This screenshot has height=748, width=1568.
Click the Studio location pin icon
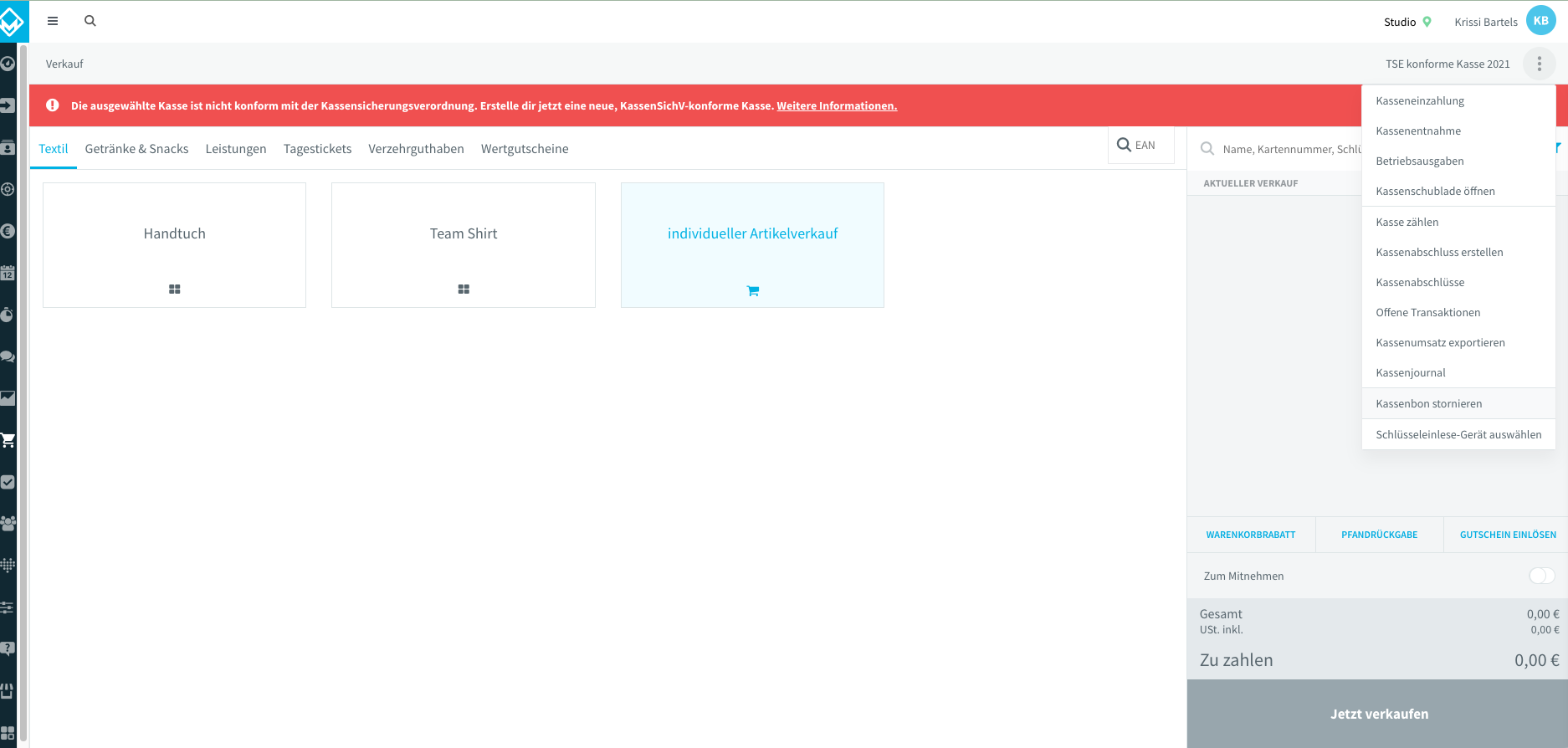pyautogui.click(x=1427, y=22)
